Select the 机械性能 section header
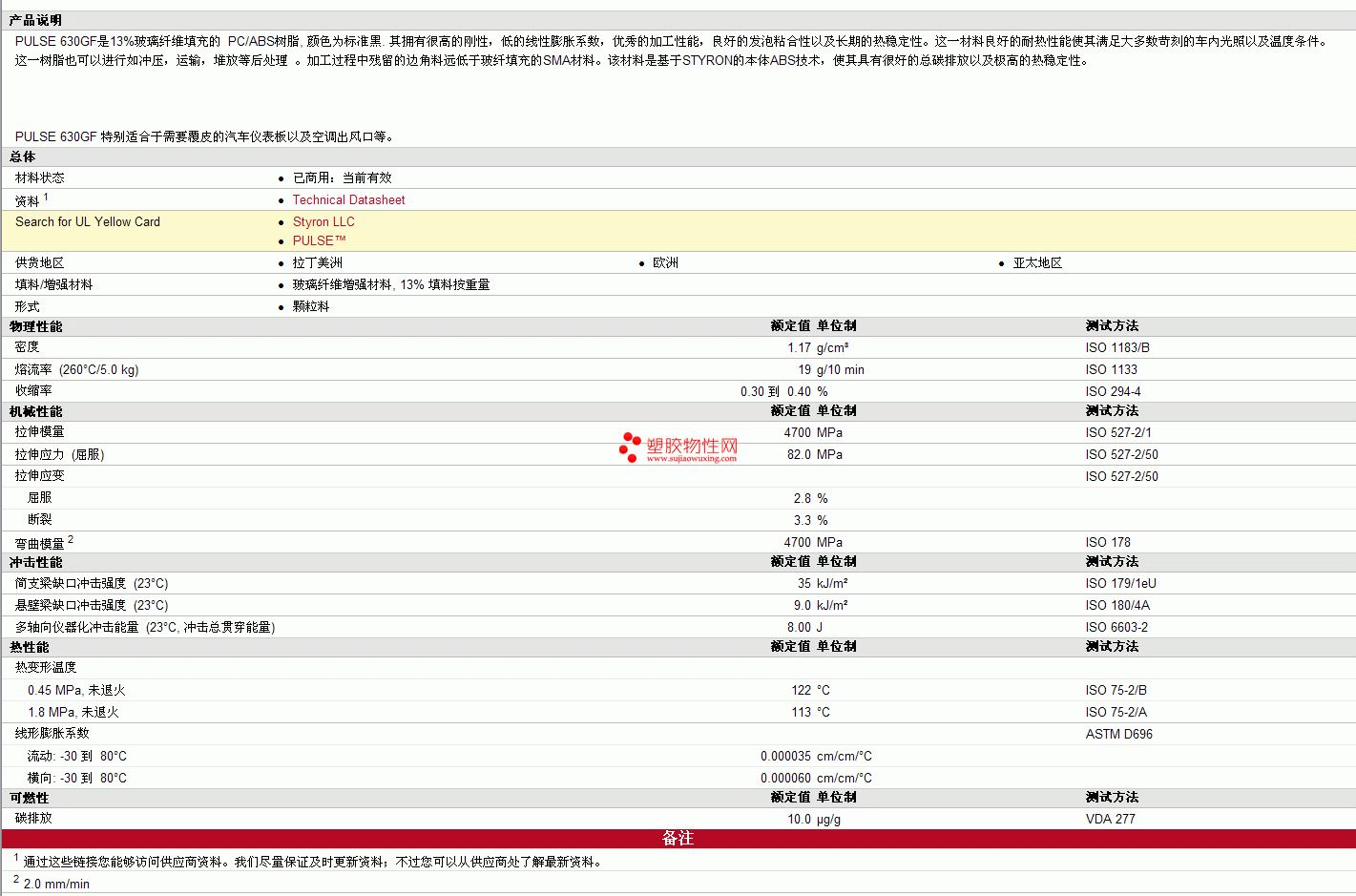1356x896 pixels. coord(36,412)
